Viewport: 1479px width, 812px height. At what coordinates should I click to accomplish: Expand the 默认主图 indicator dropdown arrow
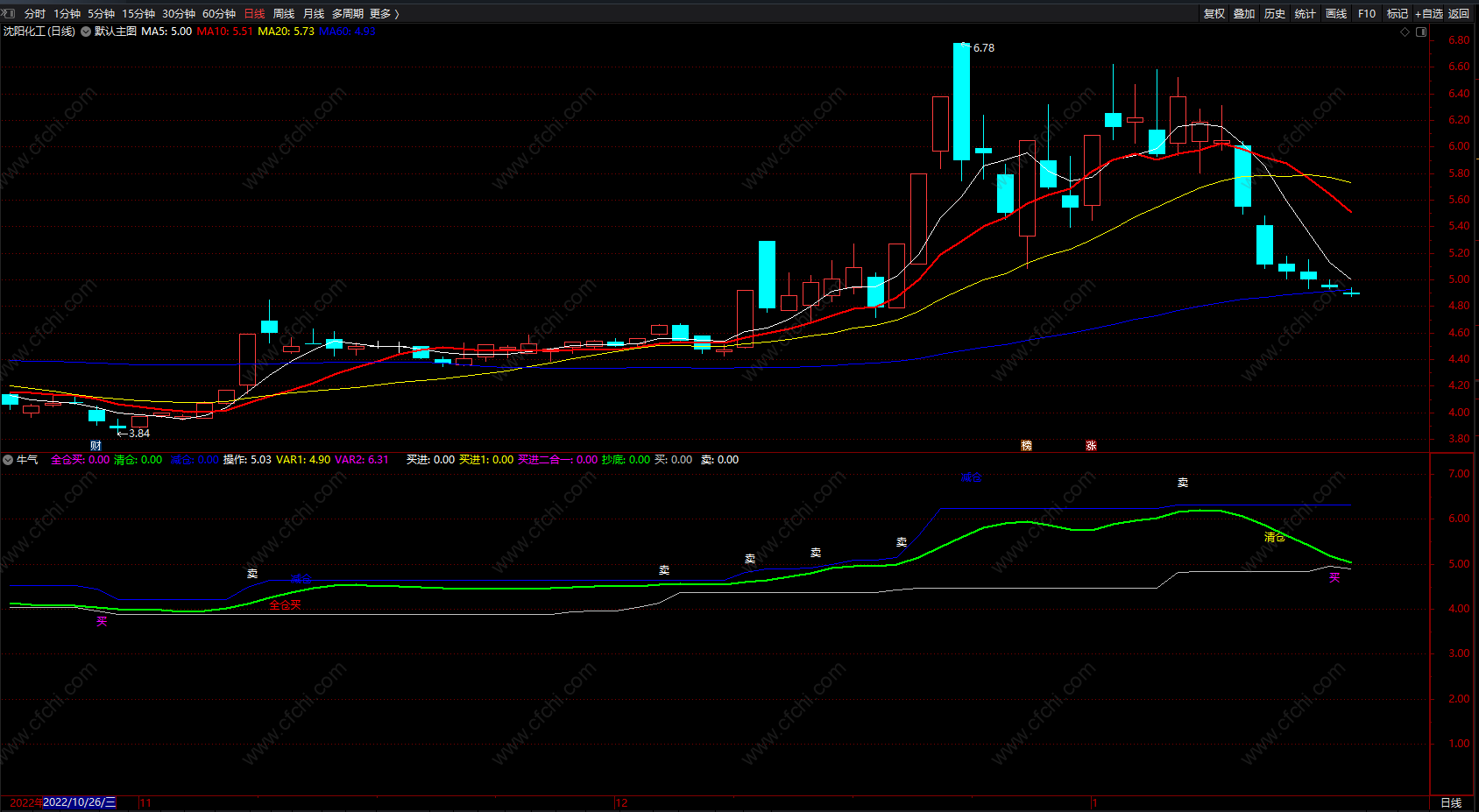(x=86, y=32)
